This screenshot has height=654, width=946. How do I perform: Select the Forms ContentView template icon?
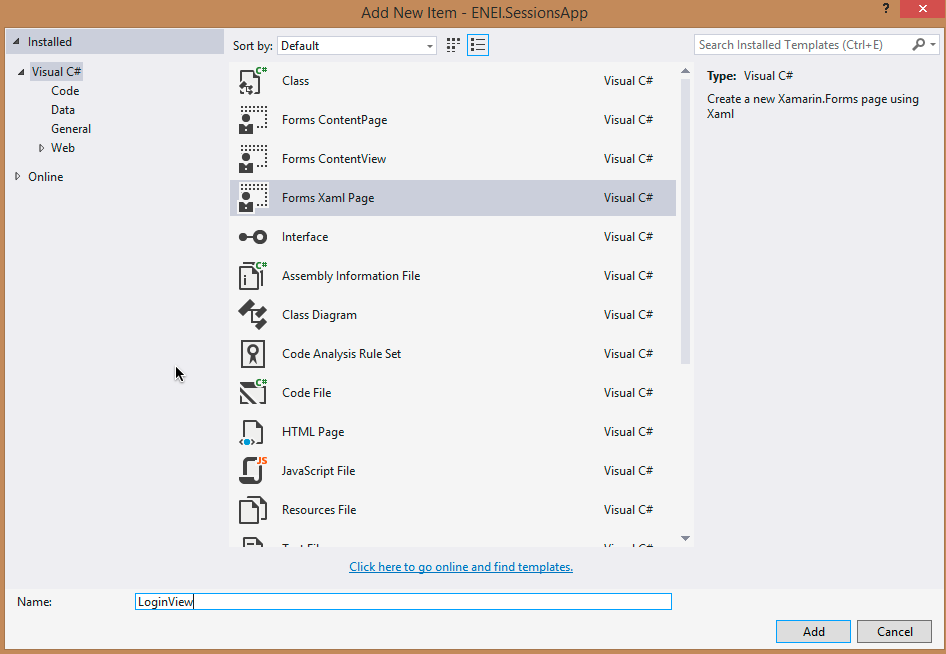click(x=253, y=159)
